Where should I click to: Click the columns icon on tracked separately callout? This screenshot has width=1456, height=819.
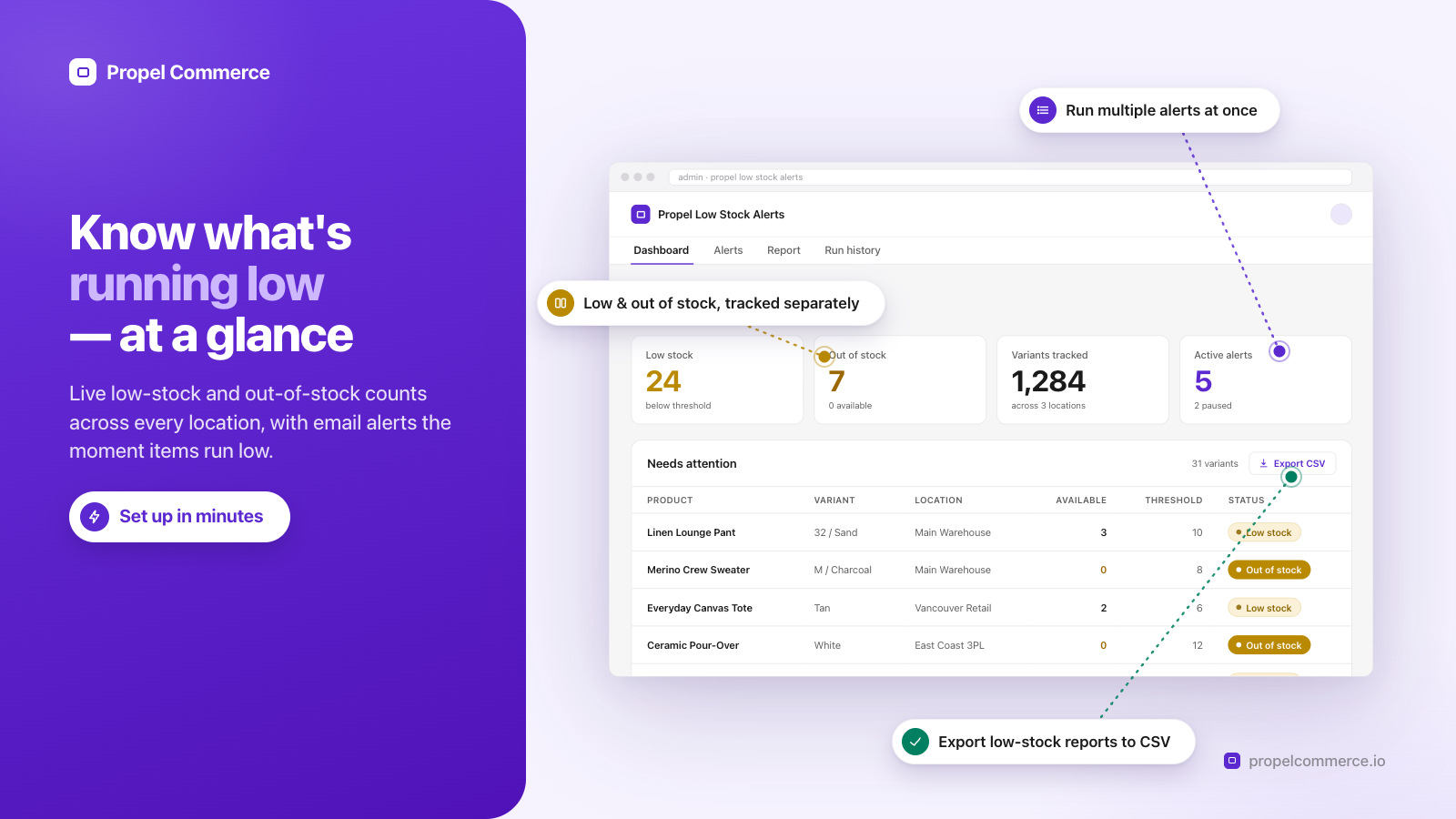pos(561,303)
